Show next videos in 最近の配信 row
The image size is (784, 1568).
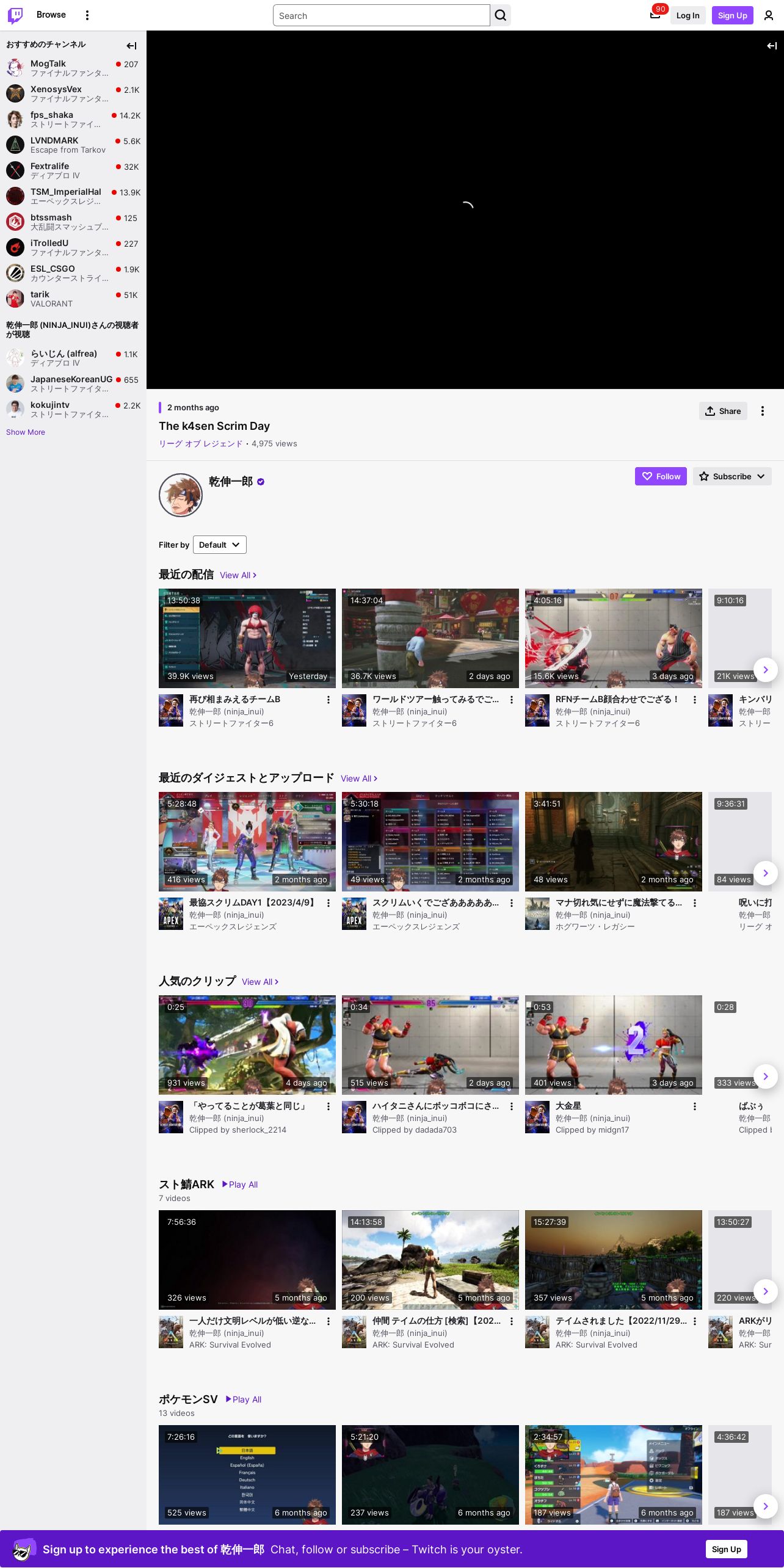pyautogui.click(x=766, y=670)
